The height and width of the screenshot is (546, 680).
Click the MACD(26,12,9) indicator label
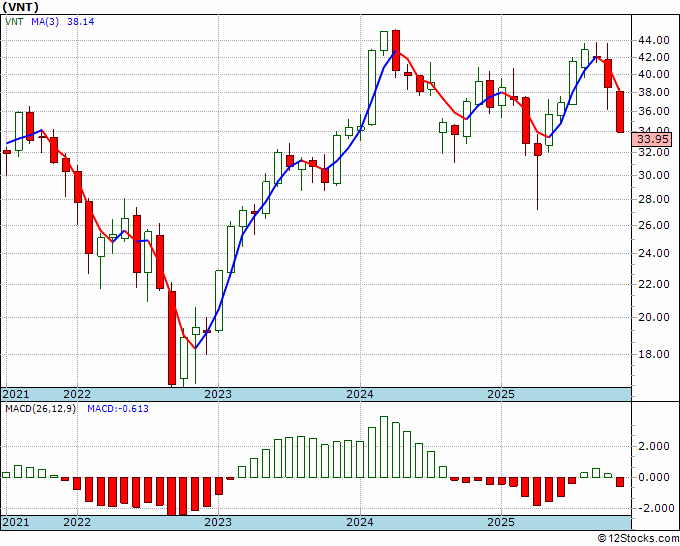click(40, 409)
